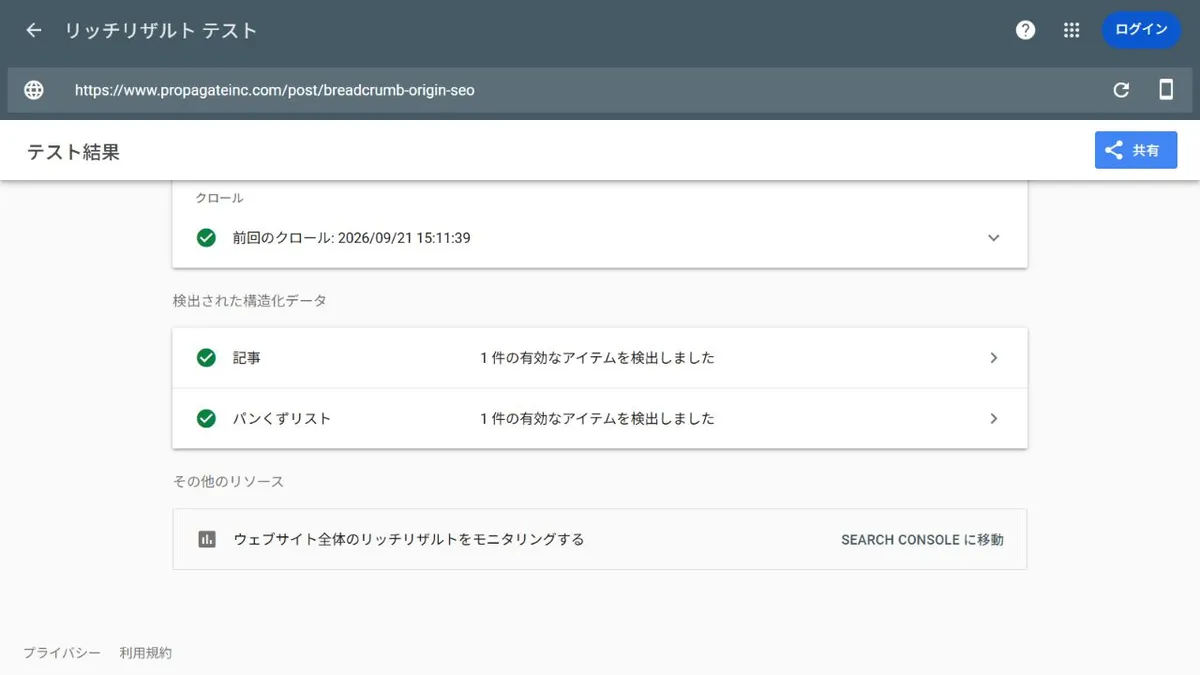Click the リッチリザルト テスト title
This screenshot has width=1200, height=675.
[x=161, y=30]
